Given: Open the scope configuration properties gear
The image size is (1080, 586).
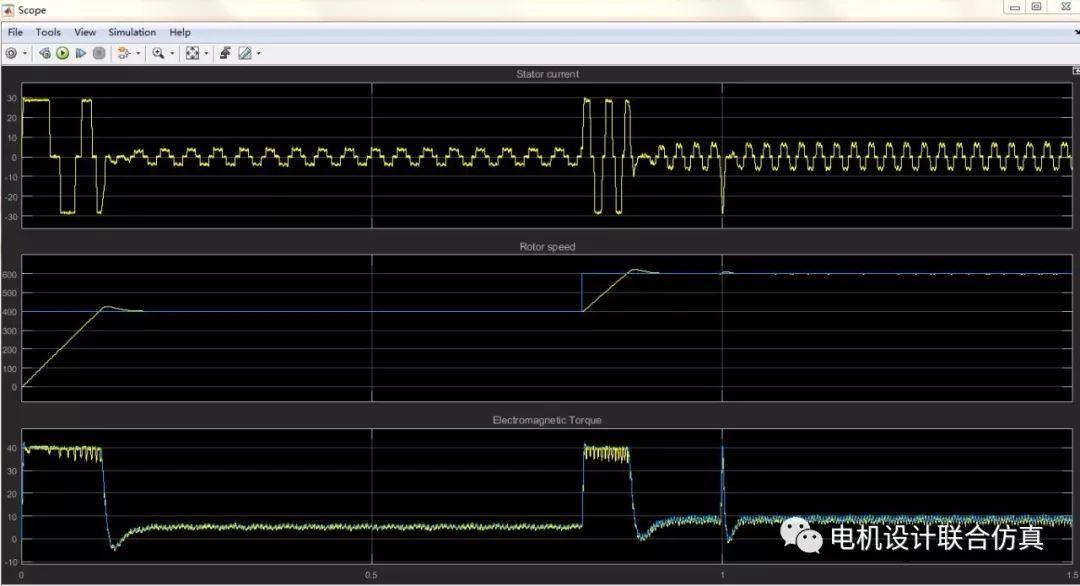Looking at the screenshot, I should coord(11,53).
